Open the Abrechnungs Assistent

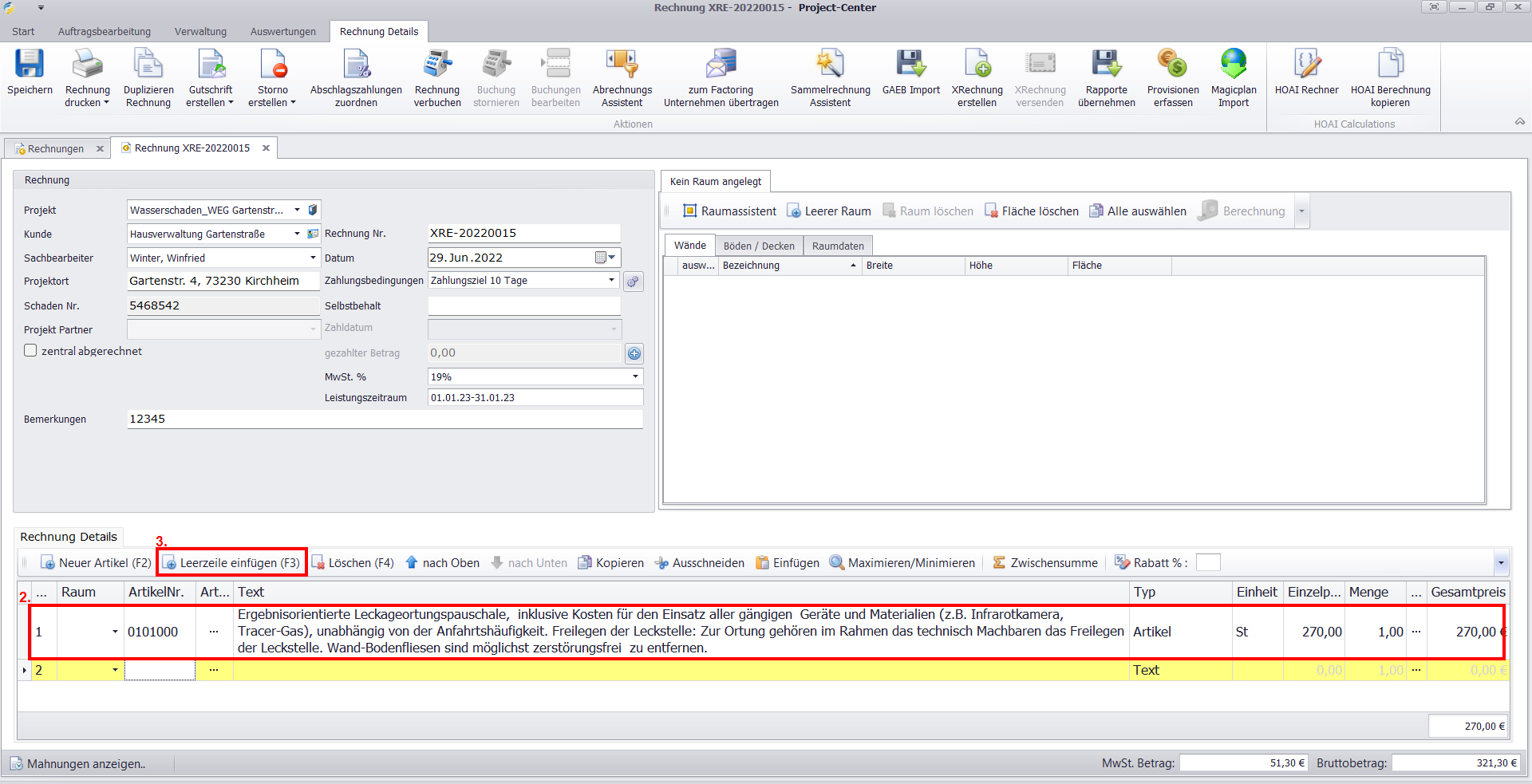[x=622, y=65]
